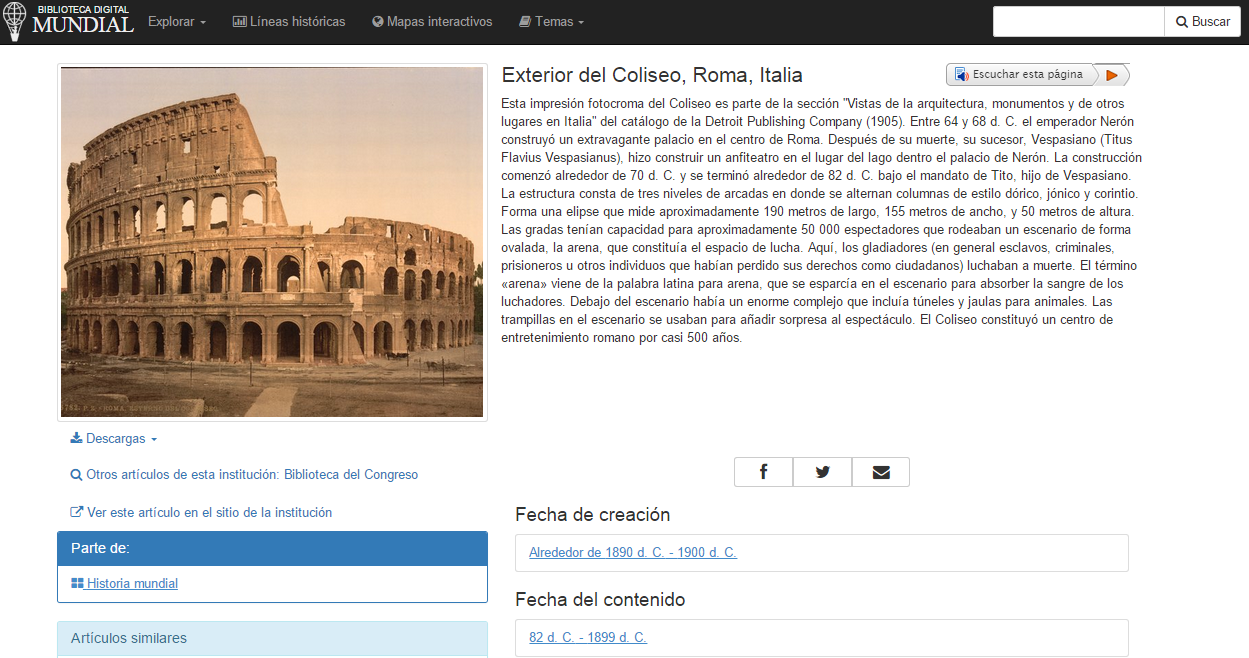
Task: Click the Biblioteca Digital Mundial logo
Action: 69,21
